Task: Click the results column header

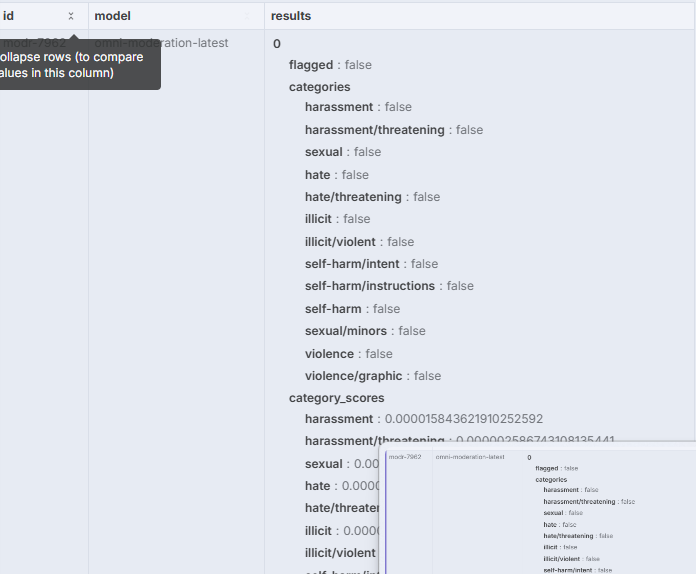Action: pyautogui.click(x=291, y=16)
